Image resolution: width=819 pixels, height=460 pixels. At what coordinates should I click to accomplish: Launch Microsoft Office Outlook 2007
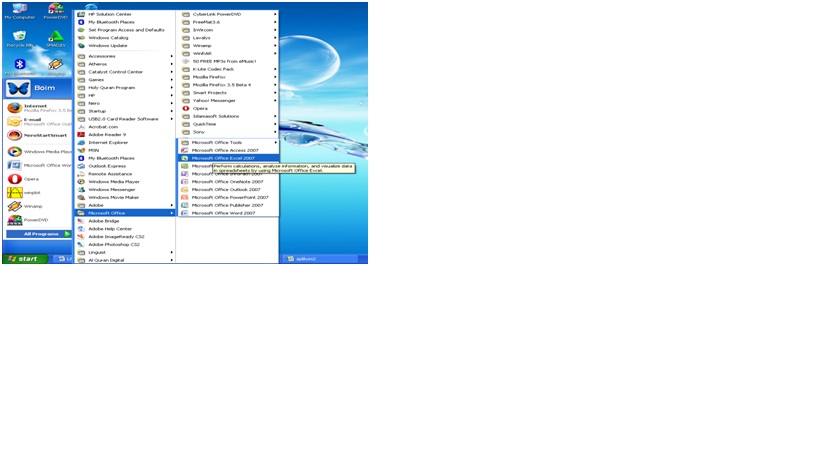pyautogui.click(x=229, y=190)
